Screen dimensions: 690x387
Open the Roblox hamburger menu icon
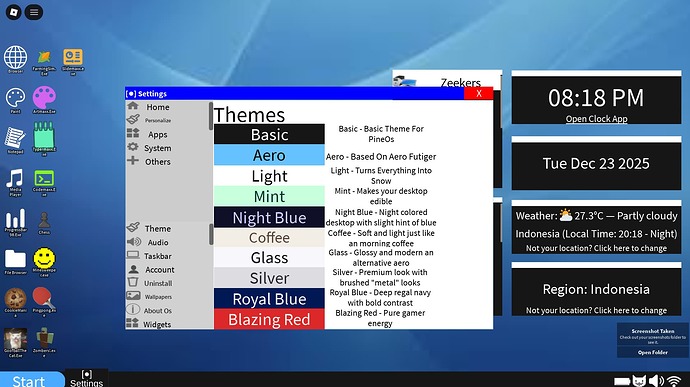point(34,12)
